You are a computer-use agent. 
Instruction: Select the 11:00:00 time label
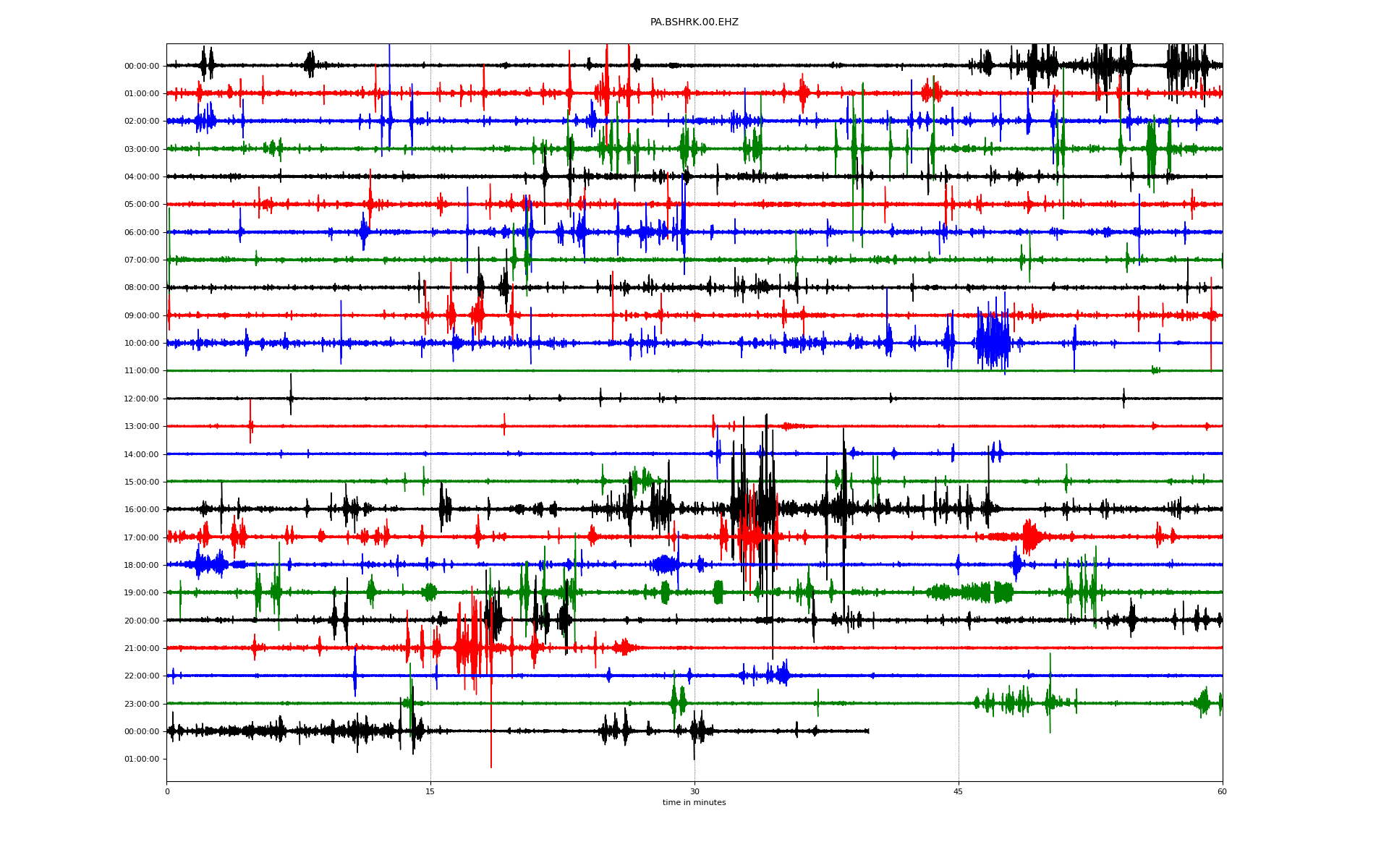(x=142, y=371)
